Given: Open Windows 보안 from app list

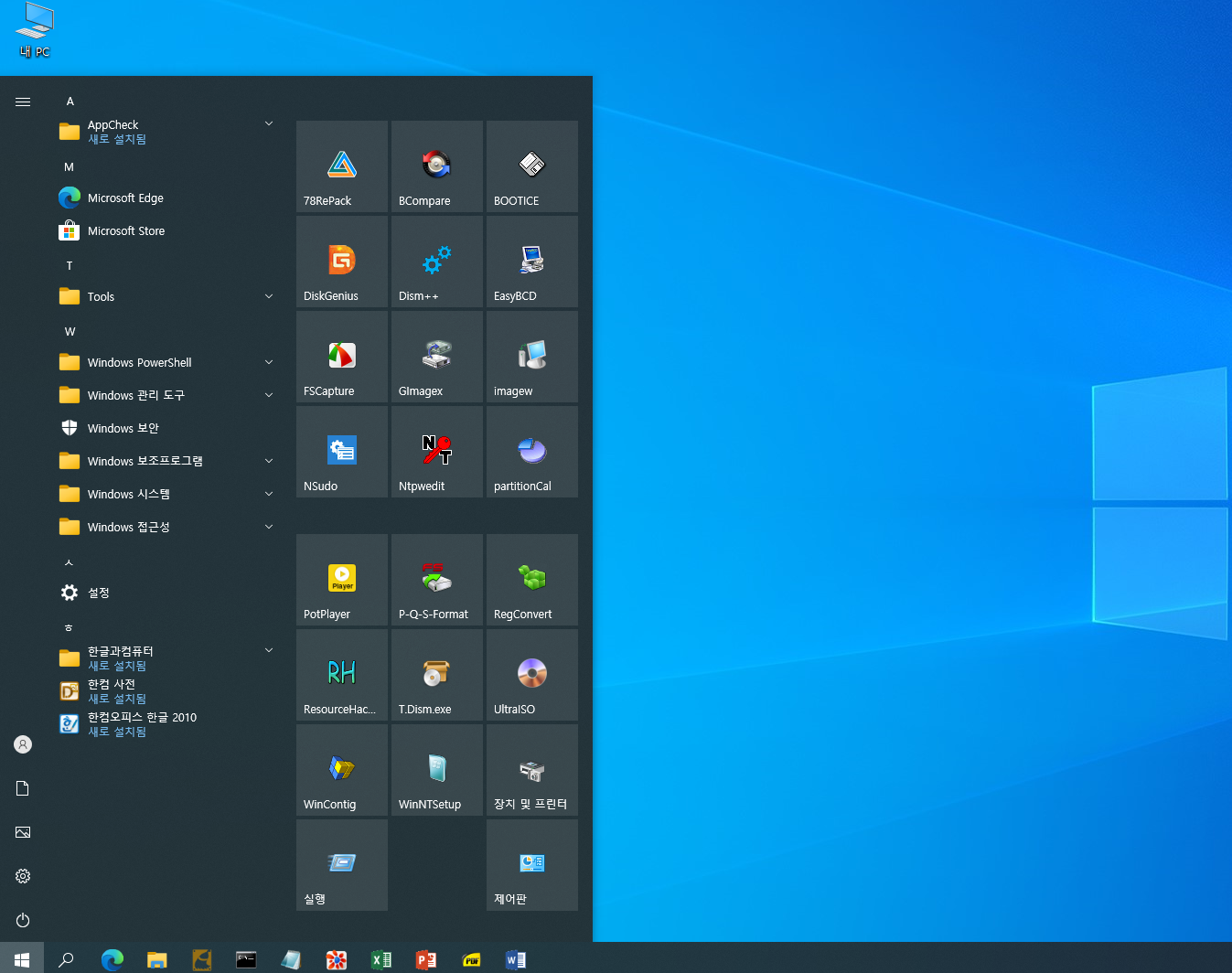Looking at the screenshot, I should (x=166, y=428).
